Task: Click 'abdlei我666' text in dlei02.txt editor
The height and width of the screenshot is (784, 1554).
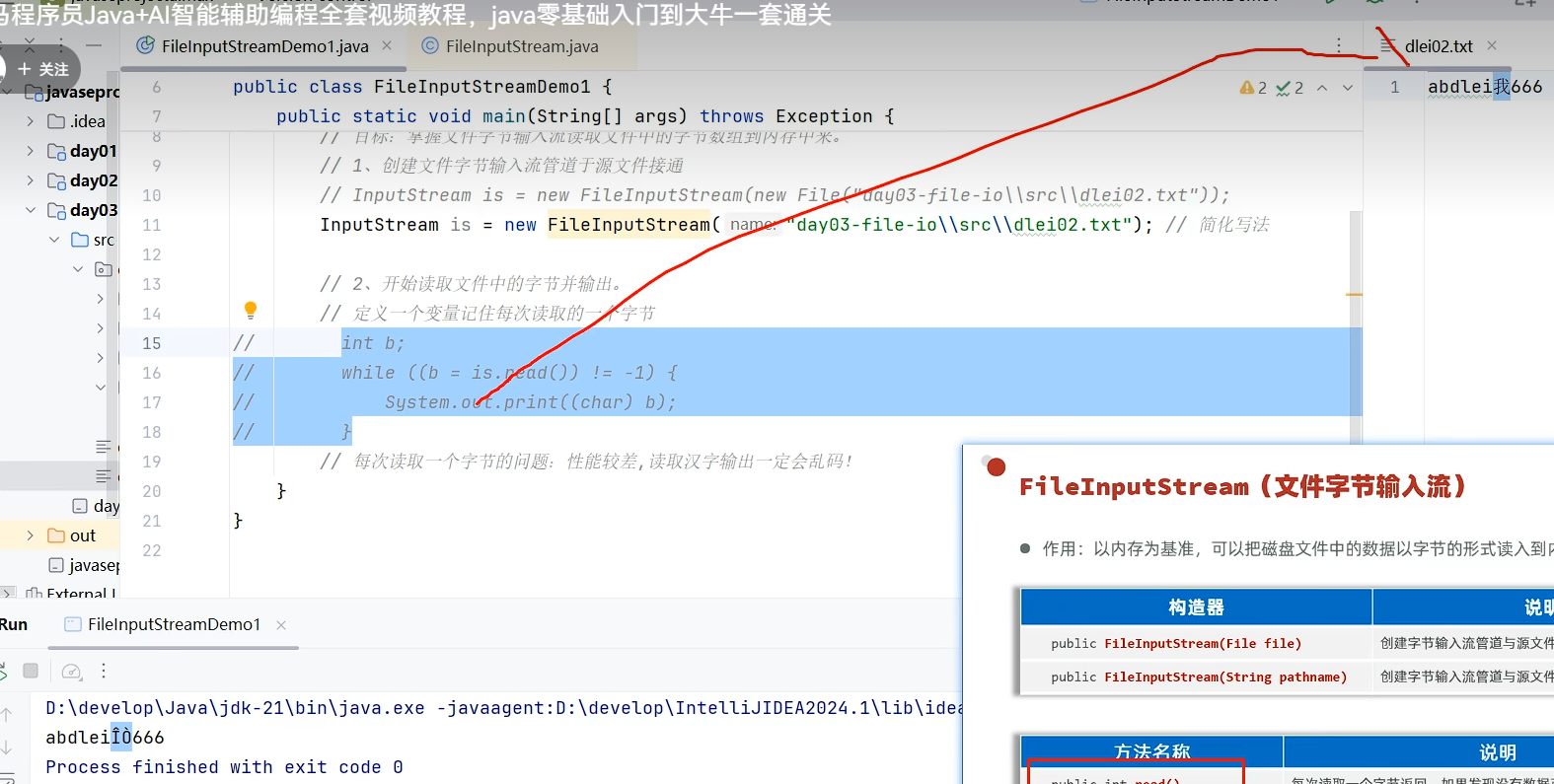Action: 1485,87
